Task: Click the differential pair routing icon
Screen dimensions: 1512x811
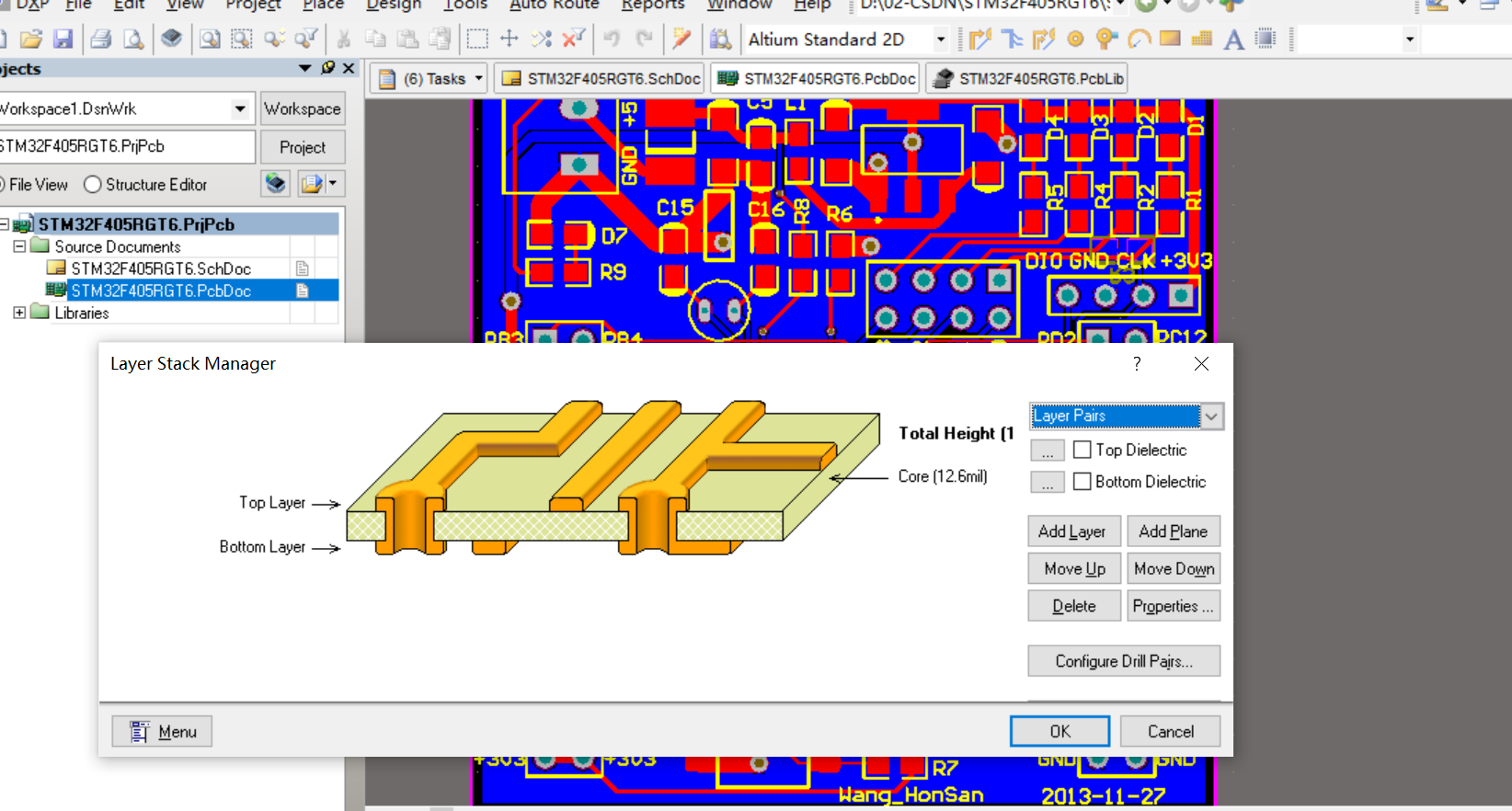Action: point(1043,39)
